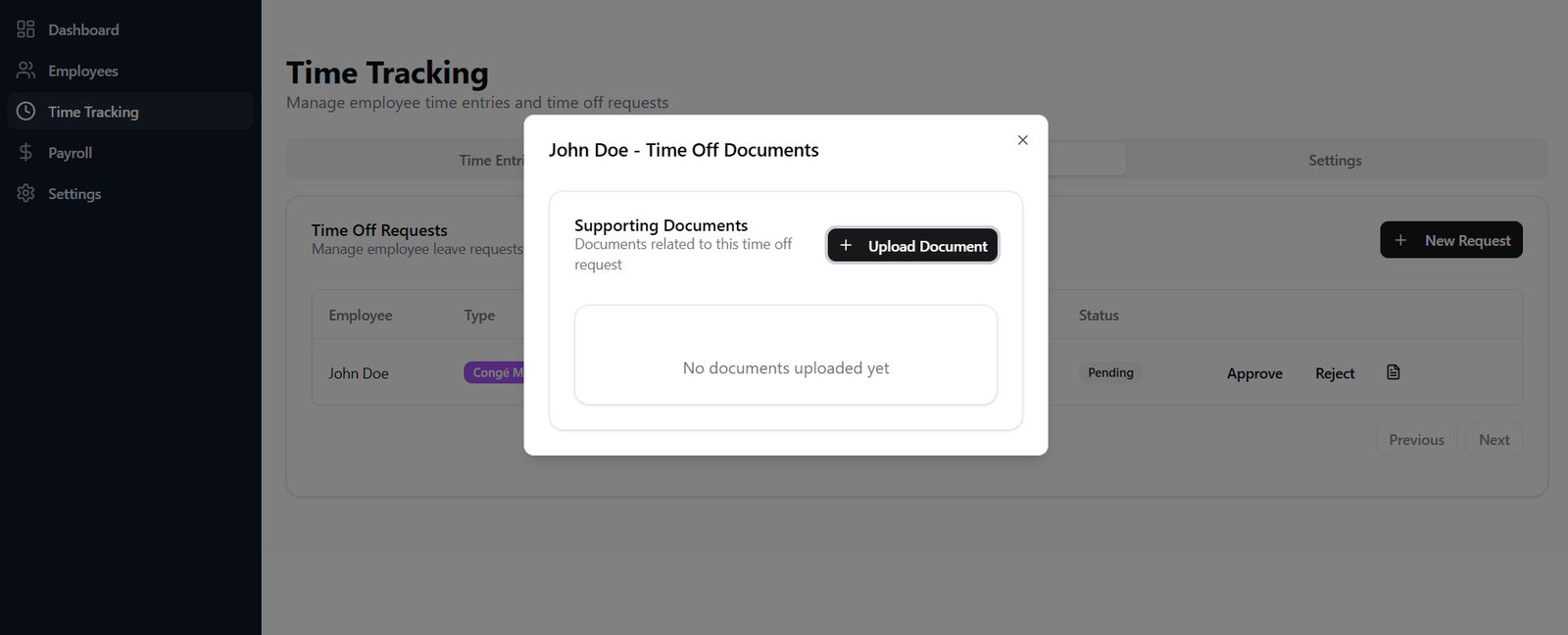Click the Status column header
The height and width of the screenshot is (635, 1568).
1099,316
